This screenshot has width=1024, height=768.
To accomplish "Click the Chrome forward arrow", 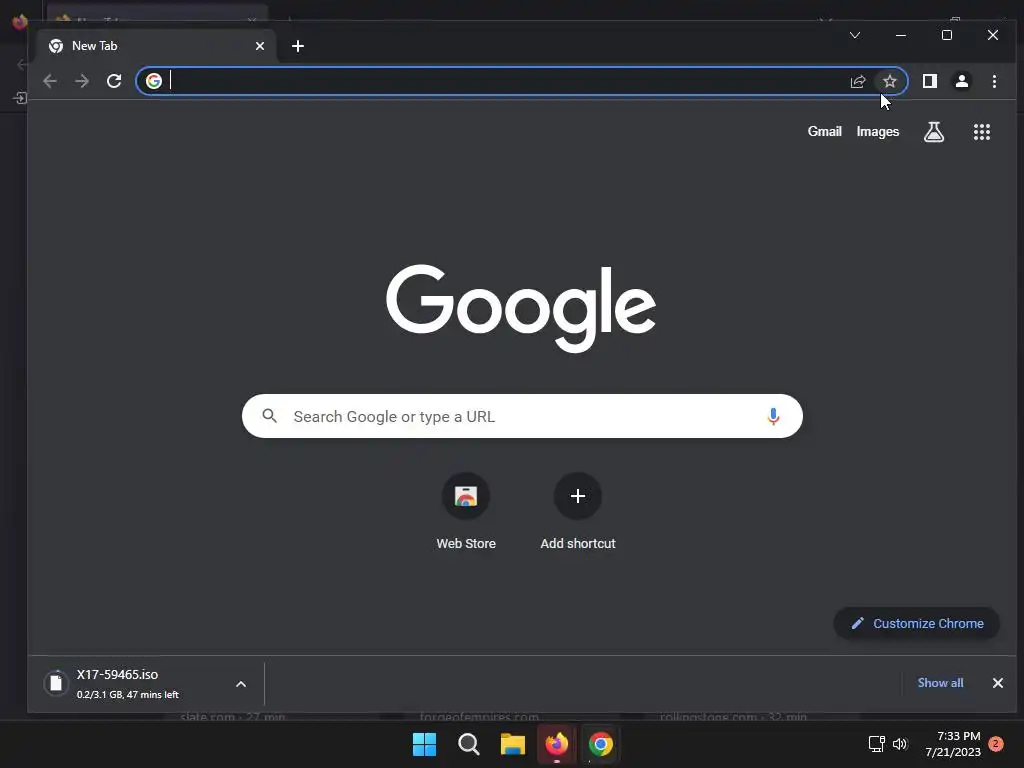I will tap(82, 81).
